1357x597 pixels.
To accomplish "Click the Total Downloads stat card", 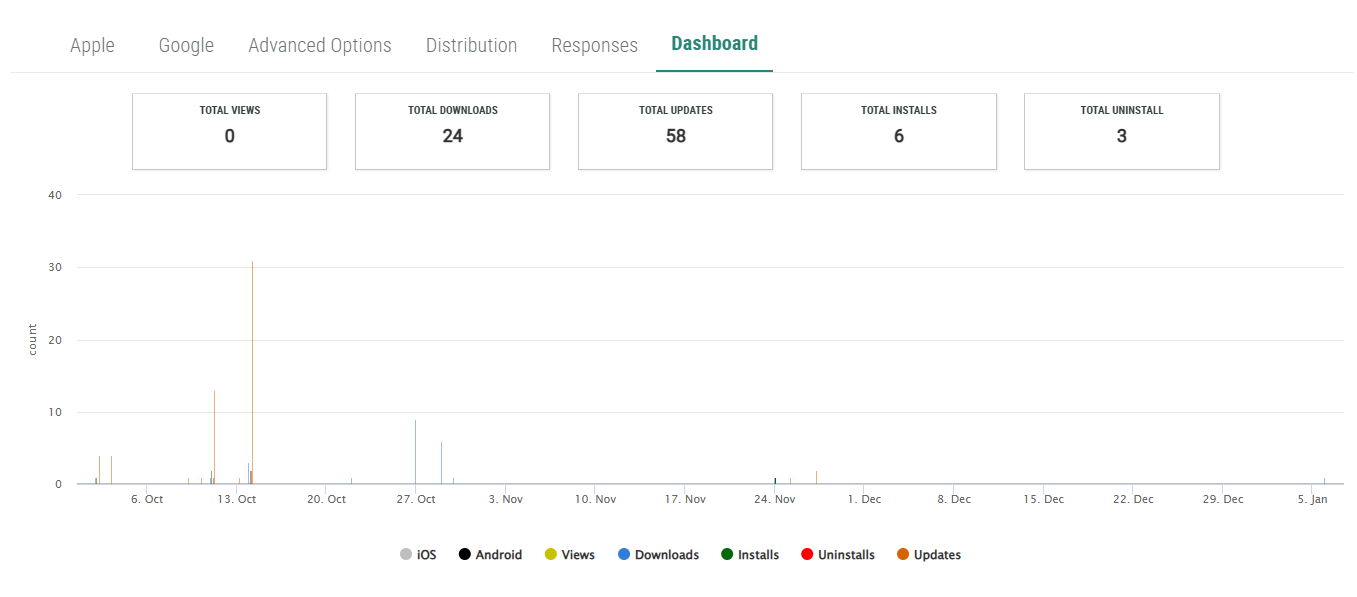I will [x=452, y=131].
